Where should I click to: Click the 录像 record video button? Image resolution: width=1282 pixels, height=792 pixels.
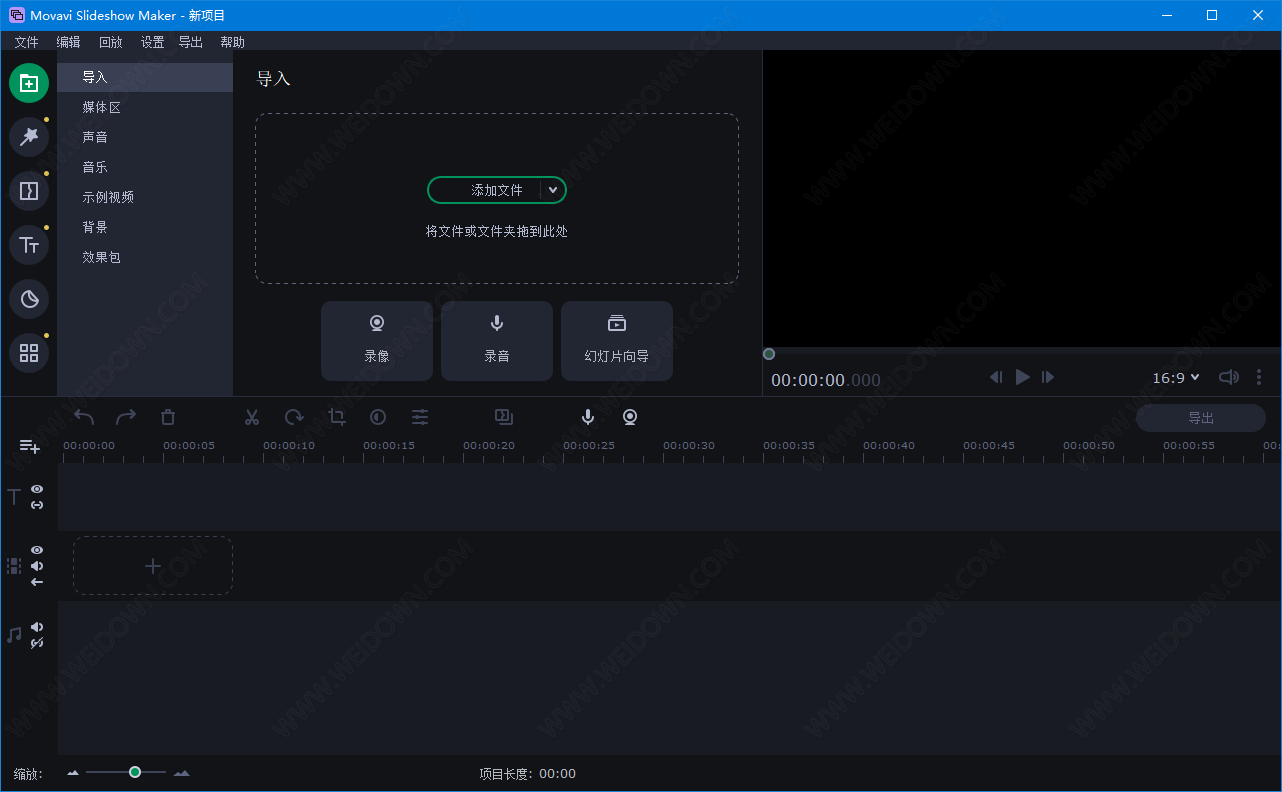tap(377, 340)
